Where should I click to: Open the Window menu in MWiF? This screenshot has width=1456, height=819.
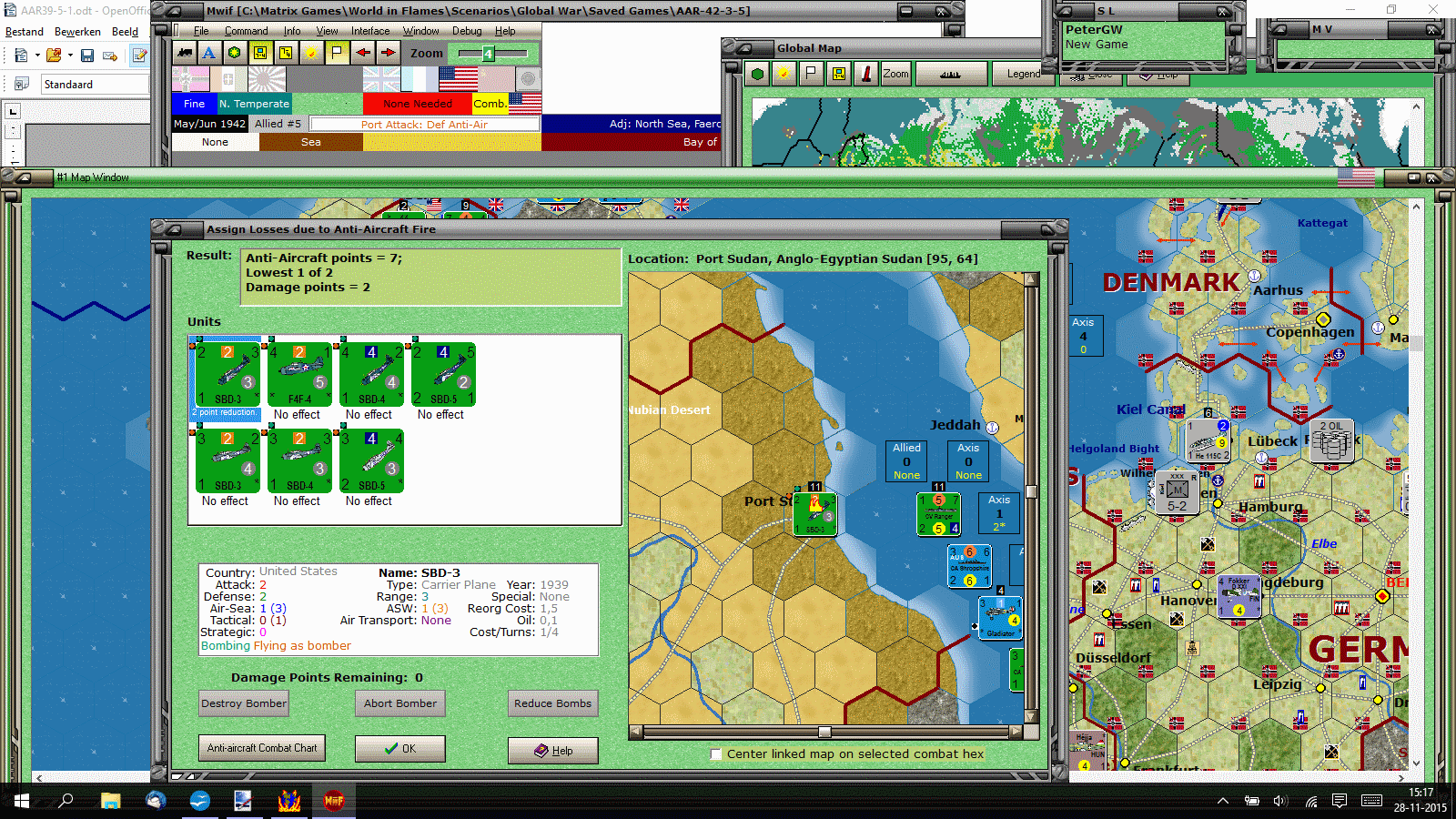tap(421, 31)
